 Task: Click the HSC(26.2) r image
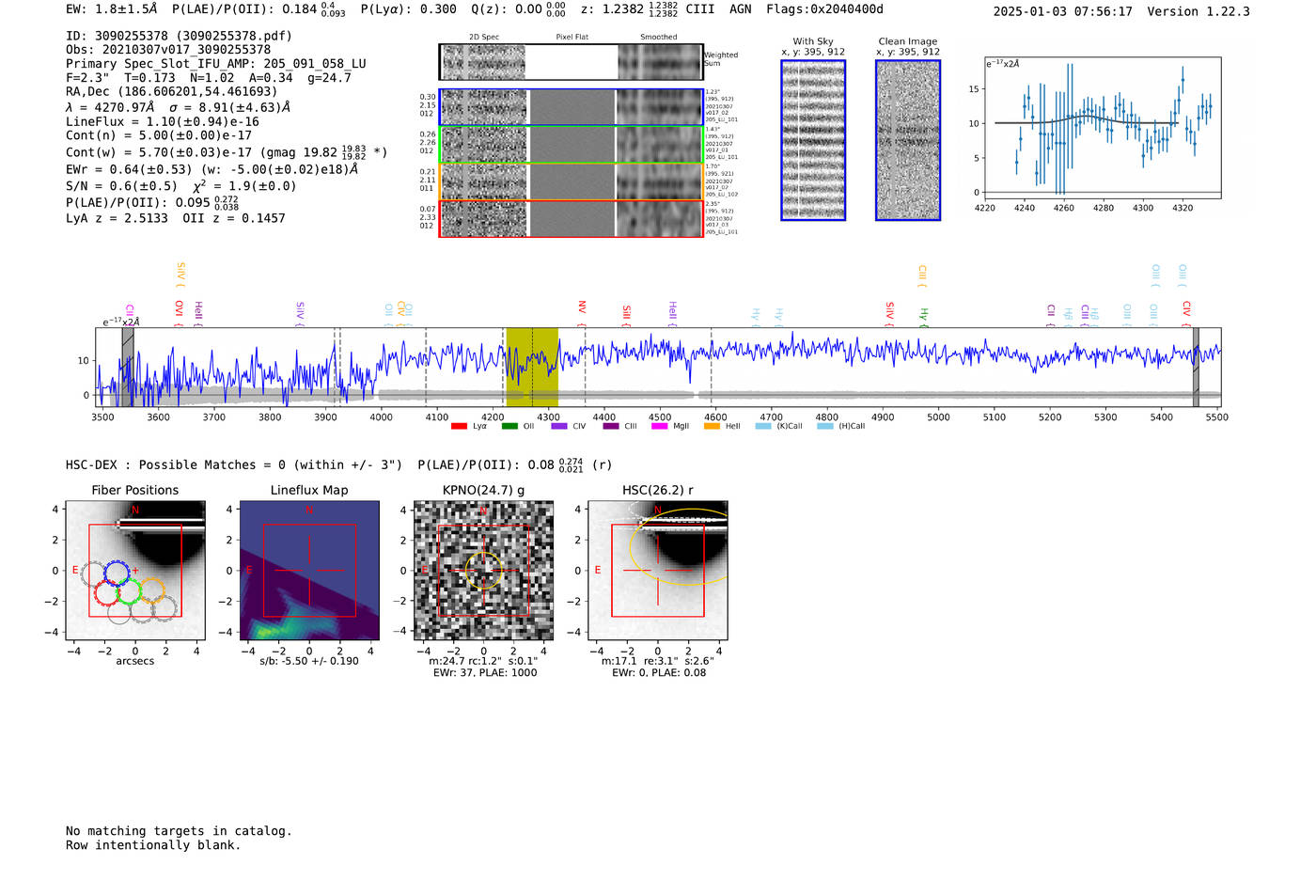(657, 571)
